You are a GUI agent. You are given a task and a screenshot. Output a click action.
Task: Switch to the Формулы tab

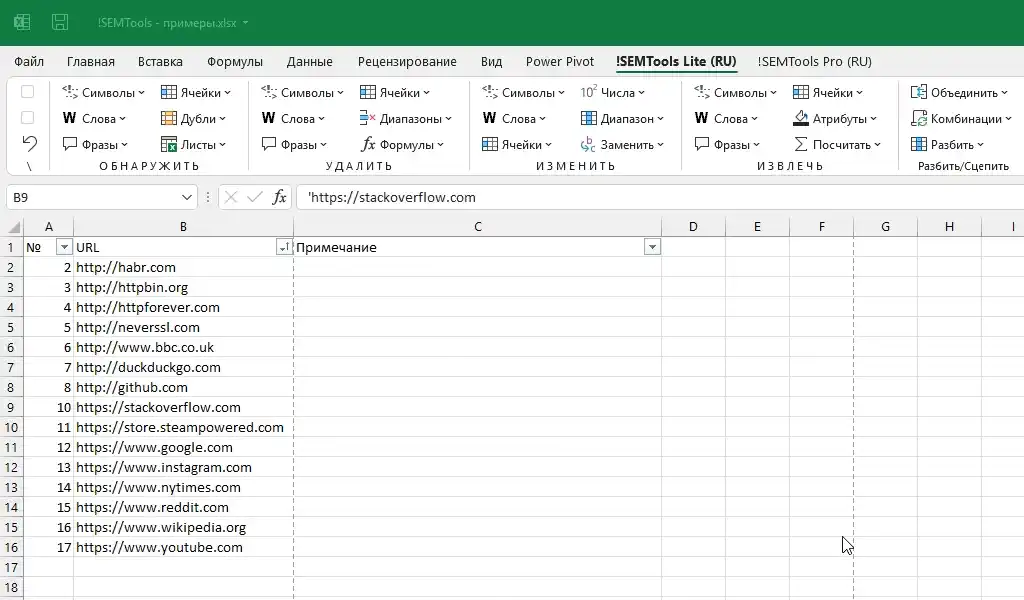(234, 61)
